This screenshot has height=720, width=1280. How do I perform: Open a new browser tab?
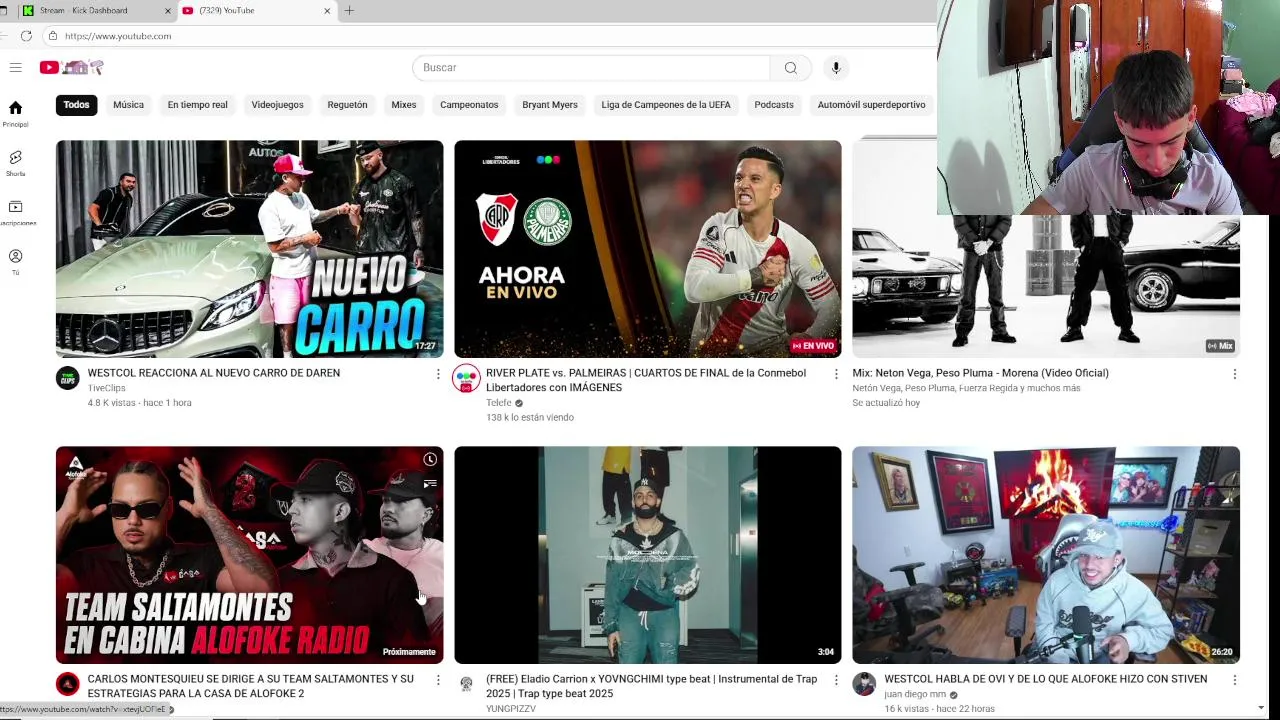[349, 10]
